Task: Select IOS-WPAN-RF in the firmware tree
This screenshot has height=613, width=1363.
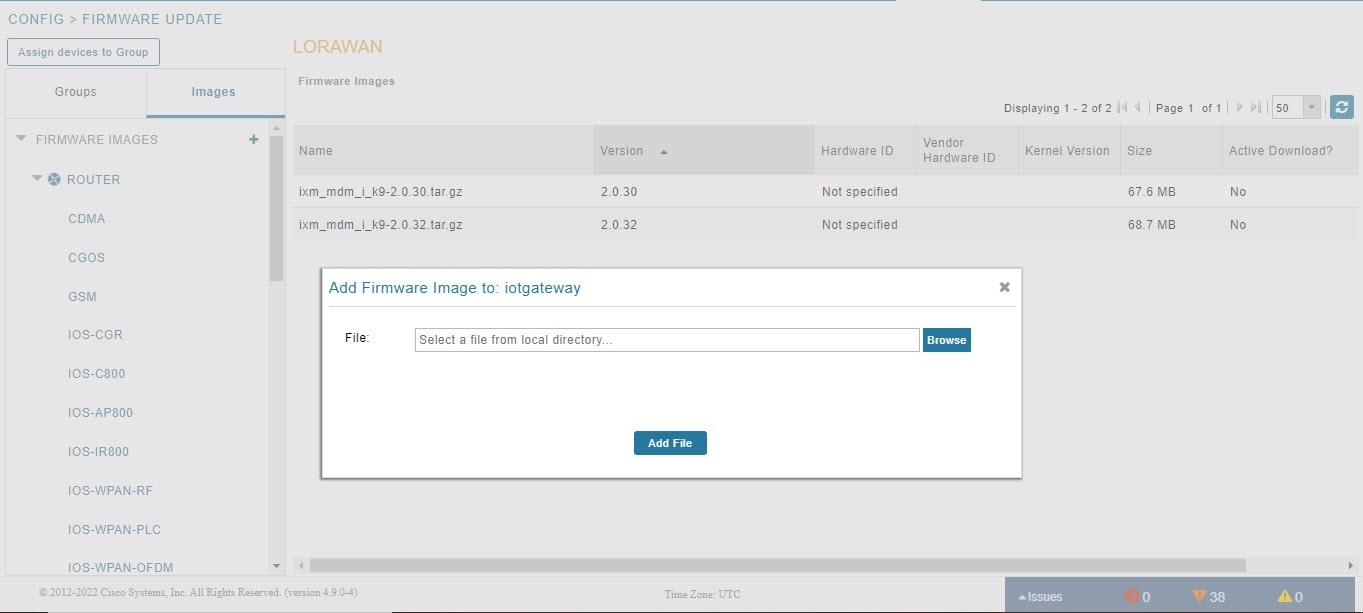Action: [x=110, y=491]
